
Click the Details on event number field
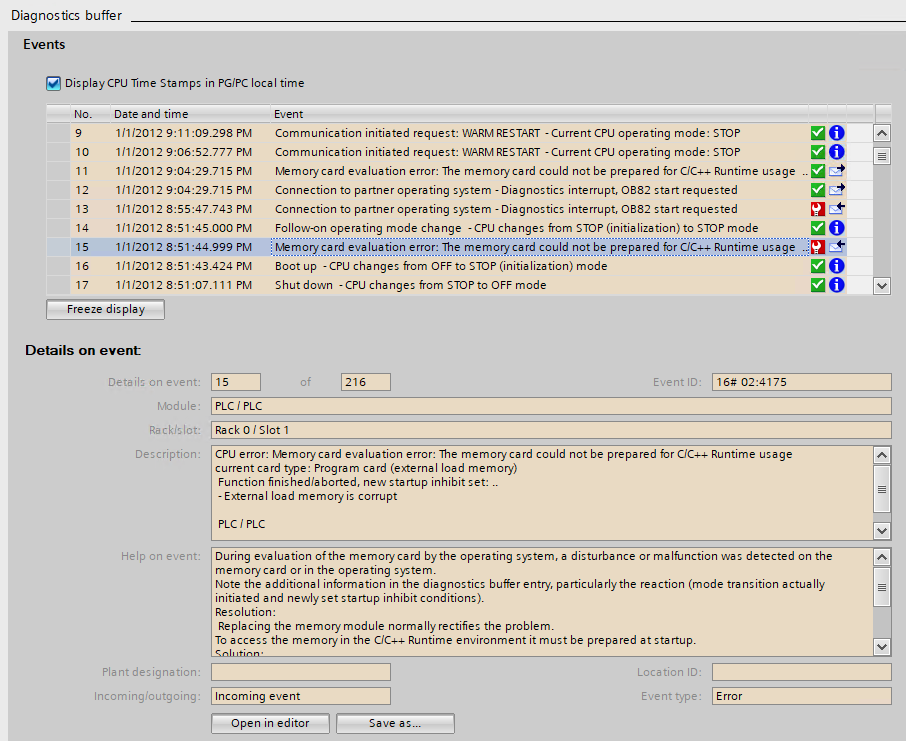click(236, 382)
